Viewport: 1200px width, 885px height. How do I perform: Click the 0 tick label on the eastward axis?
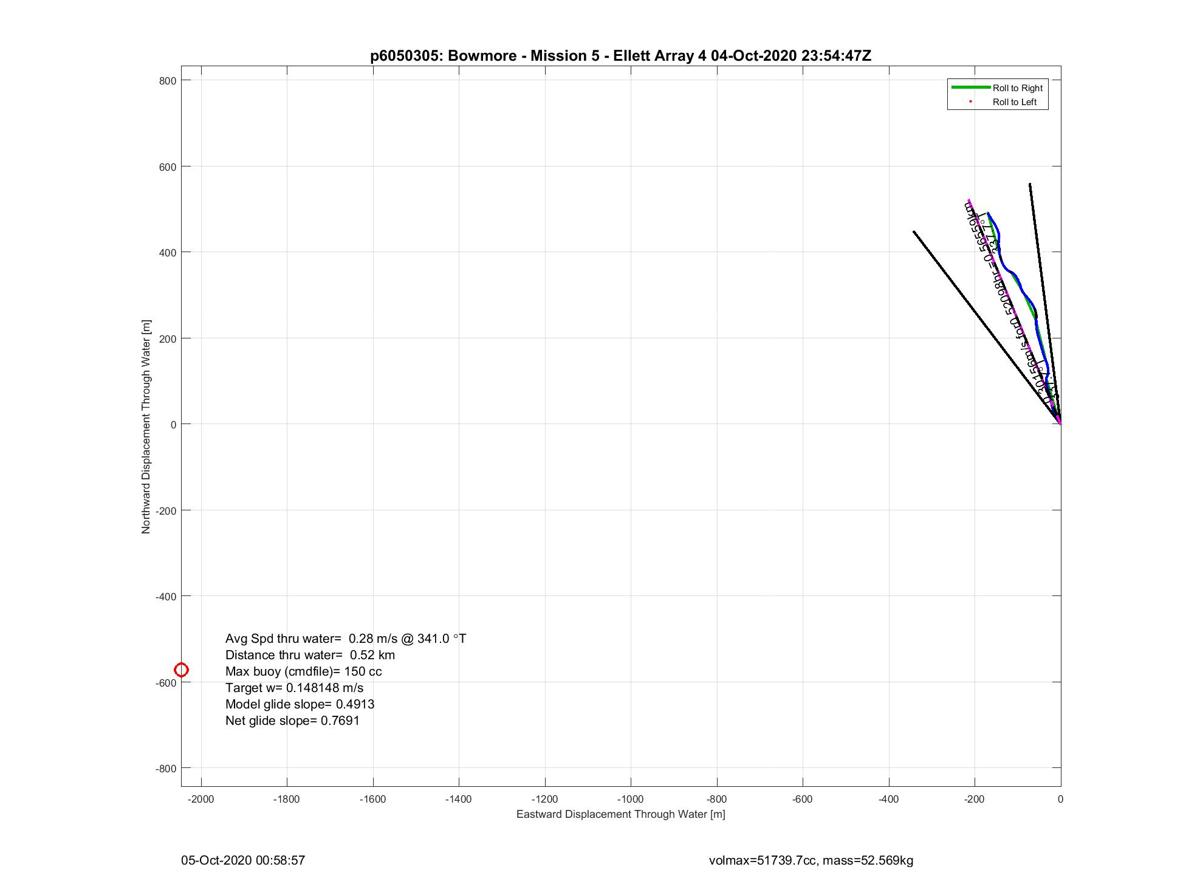pyautogui.click(x=1061, y=800)
